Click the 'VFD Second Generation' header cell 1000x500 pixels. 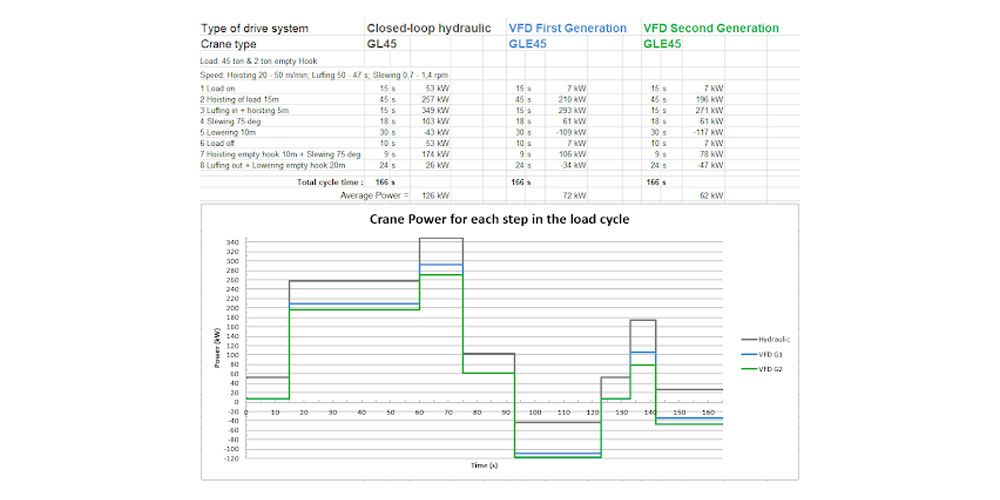coord(711,28)
